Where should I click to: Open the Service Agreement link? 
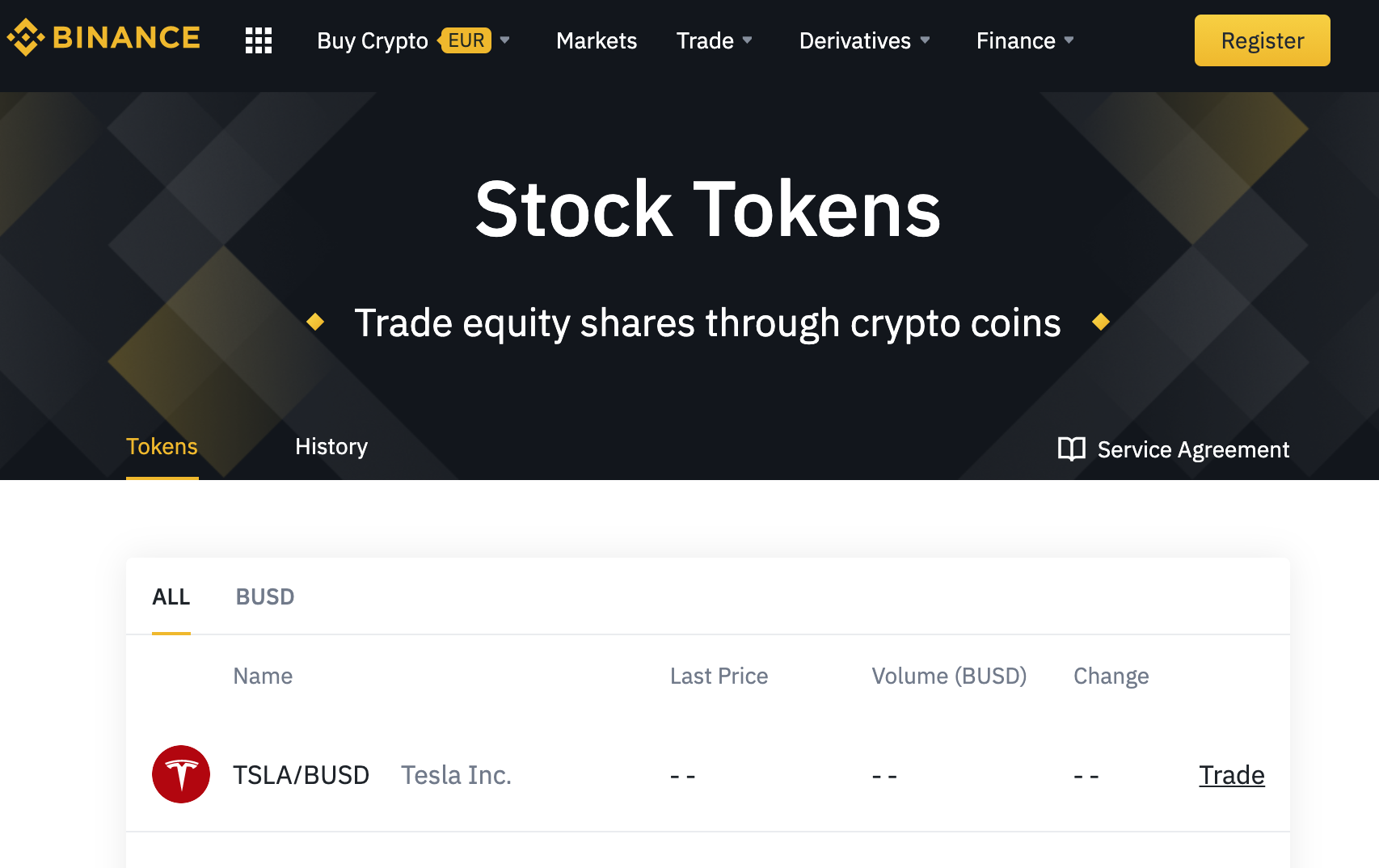pos(1193,449)
